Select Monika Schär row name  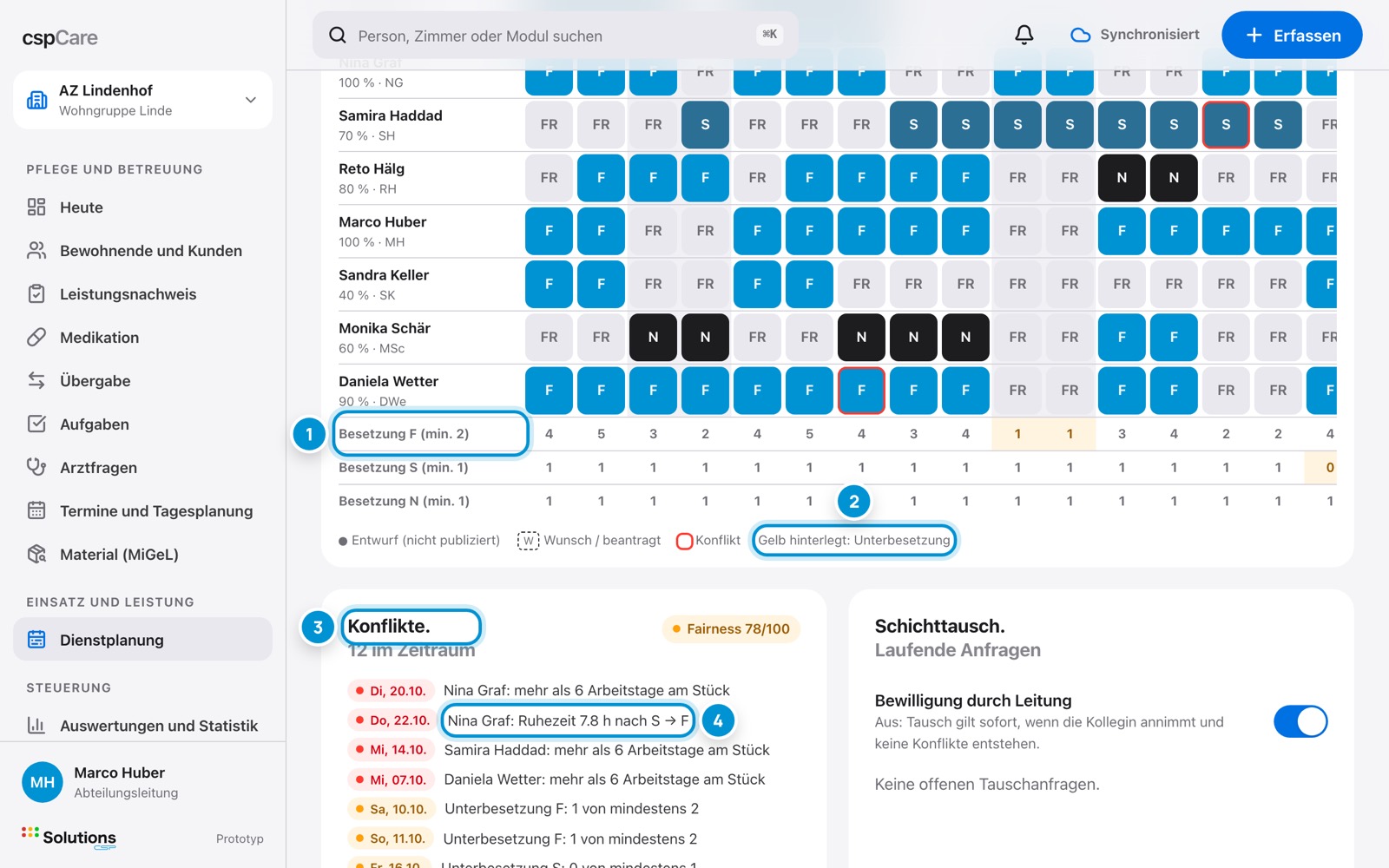tap(385, 328)
